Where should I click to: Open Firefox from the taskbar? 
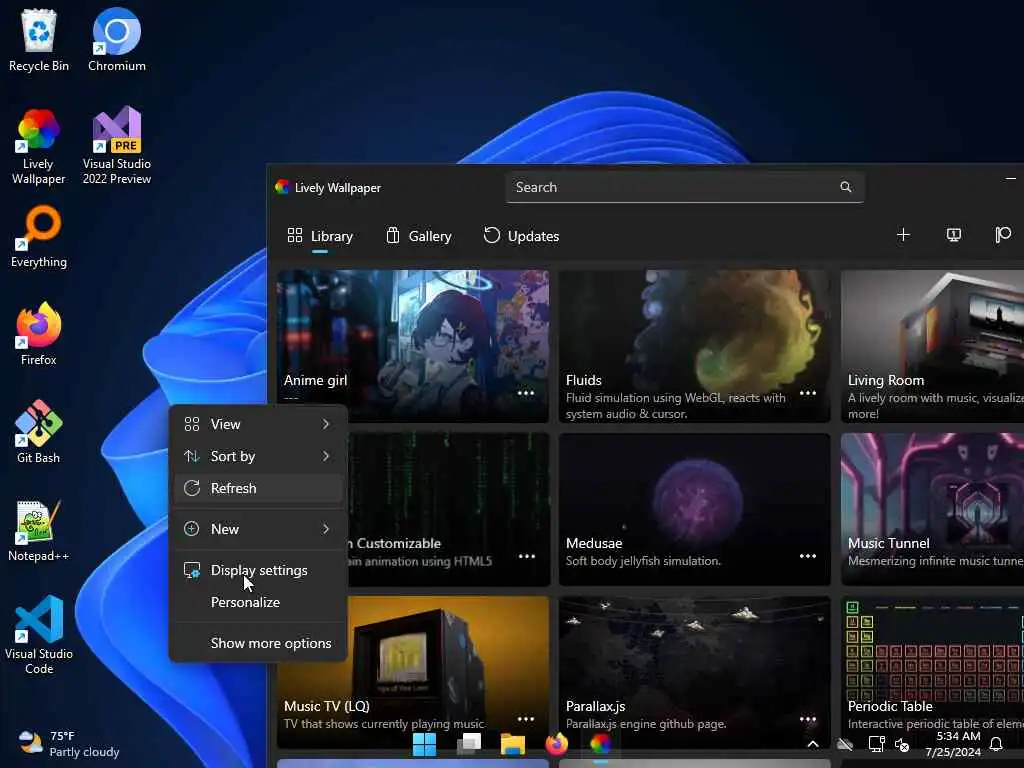point(556,744)
